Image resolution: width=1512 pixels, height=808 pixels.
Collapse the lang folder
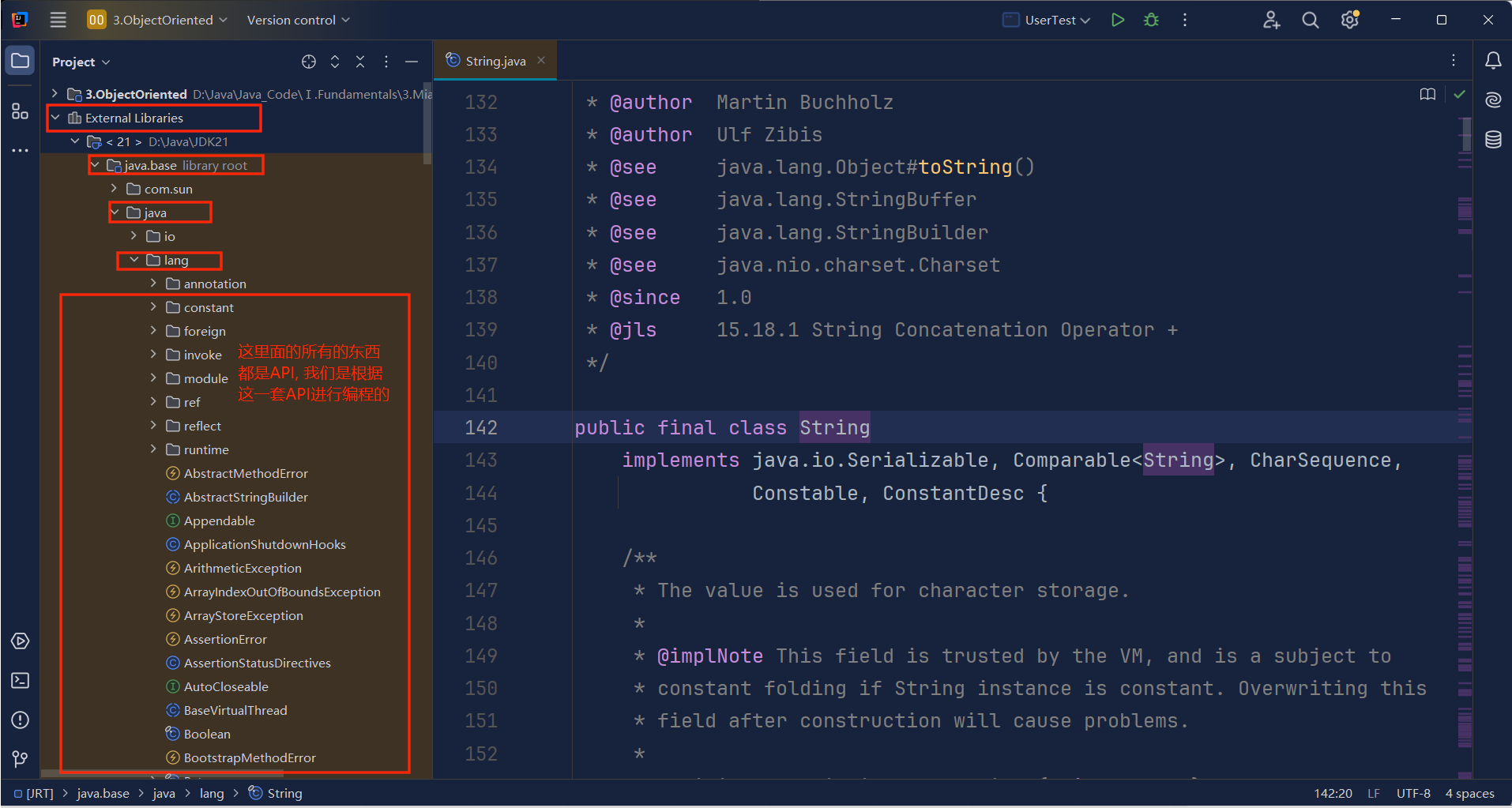(134, 260)
